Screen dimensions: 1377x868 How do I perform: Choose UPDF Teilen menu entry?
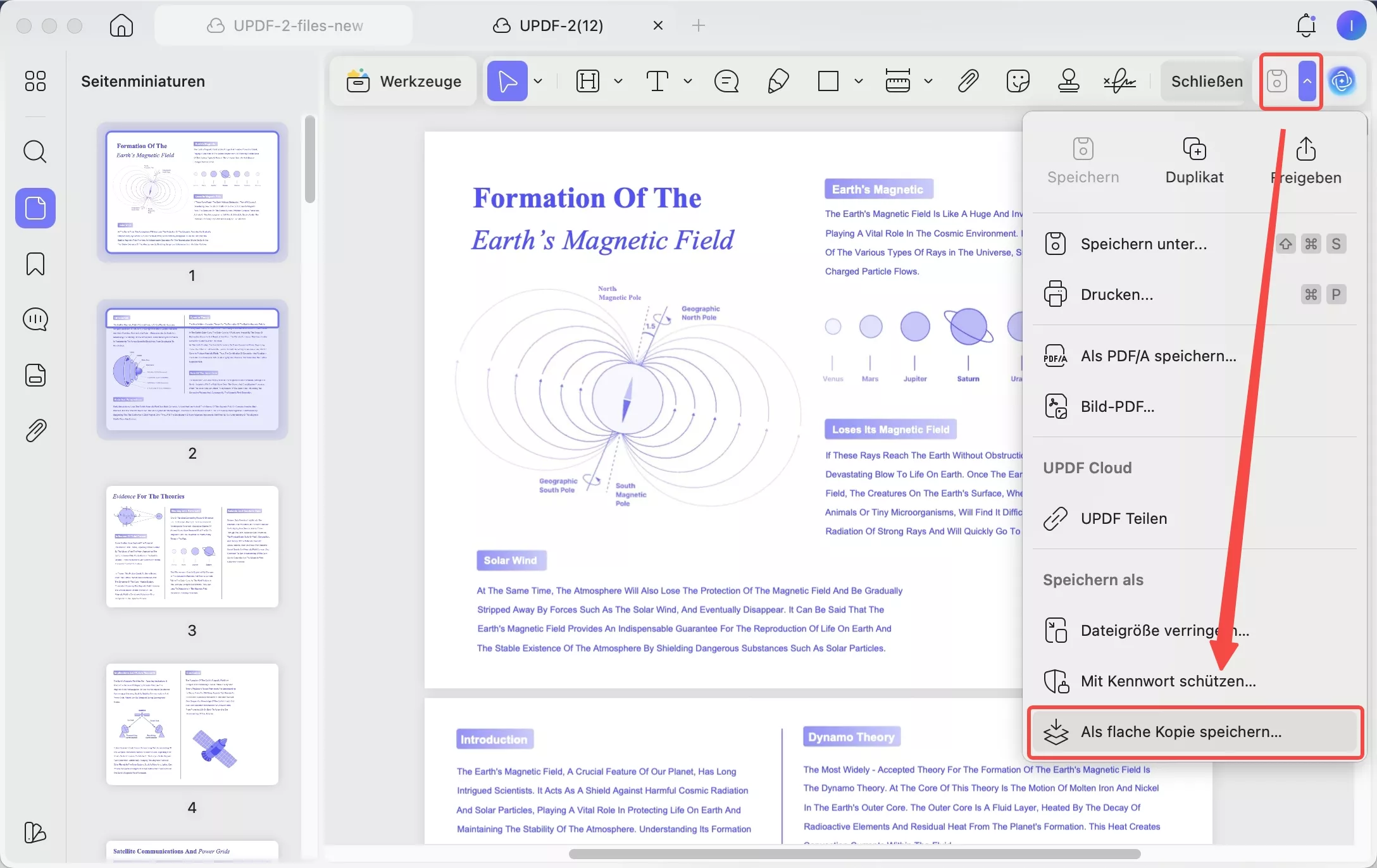point(1195,519)
